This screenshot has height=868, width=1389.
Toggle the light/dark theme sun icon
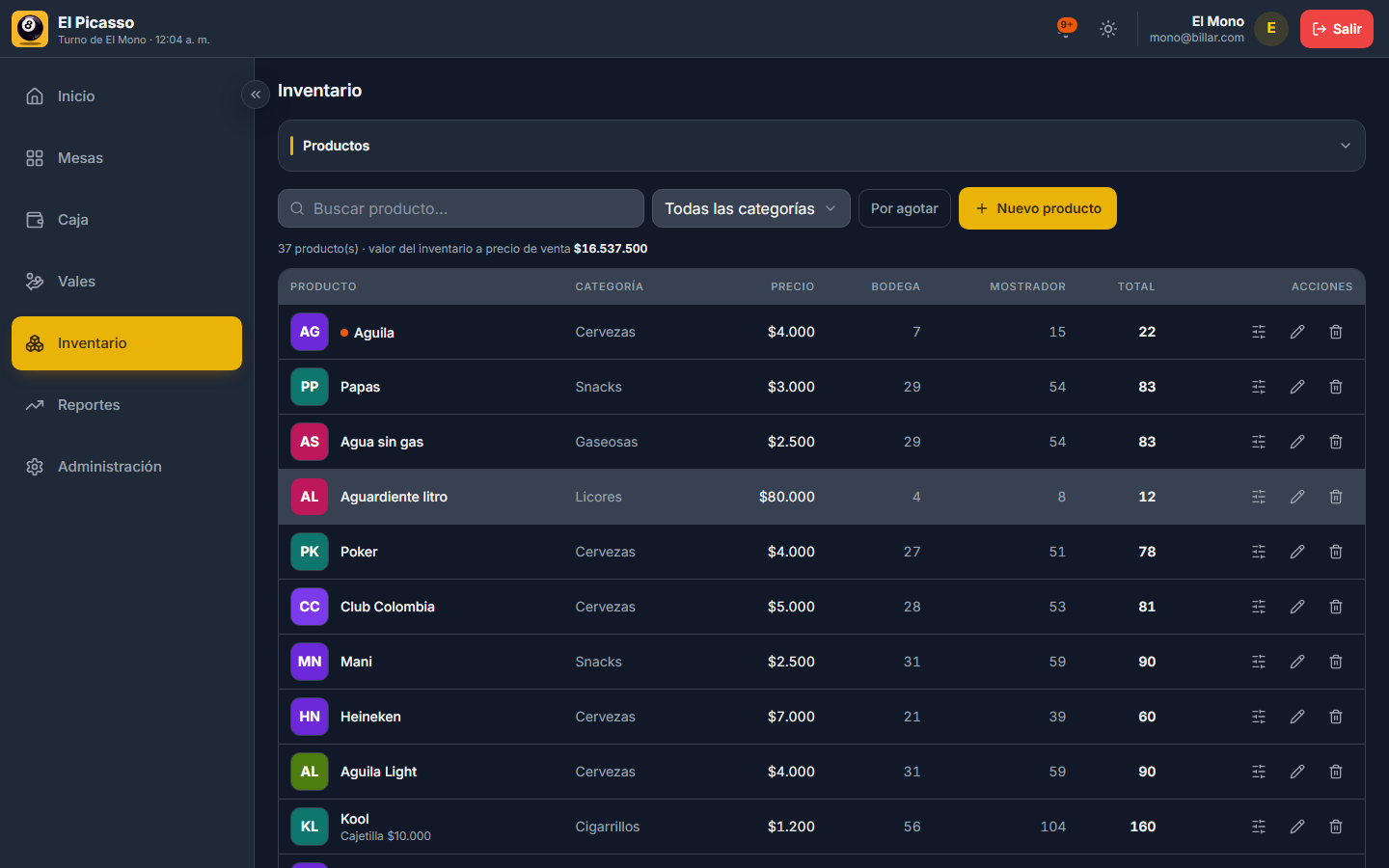1108,29
